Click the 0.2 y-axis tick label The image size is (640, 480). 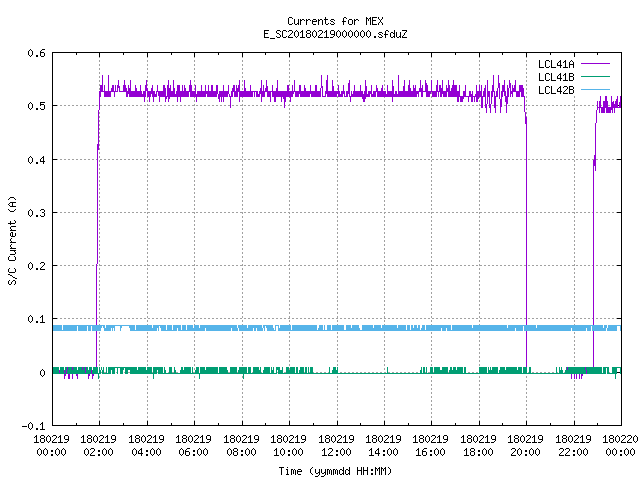point(36,266)
